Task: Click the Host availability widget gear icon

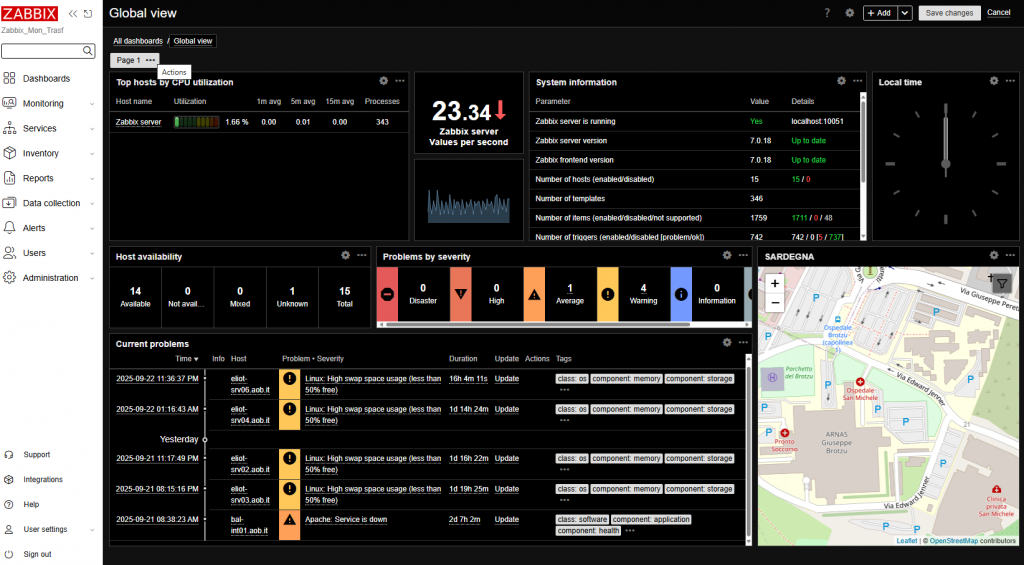Action: (x=345, y=256)
